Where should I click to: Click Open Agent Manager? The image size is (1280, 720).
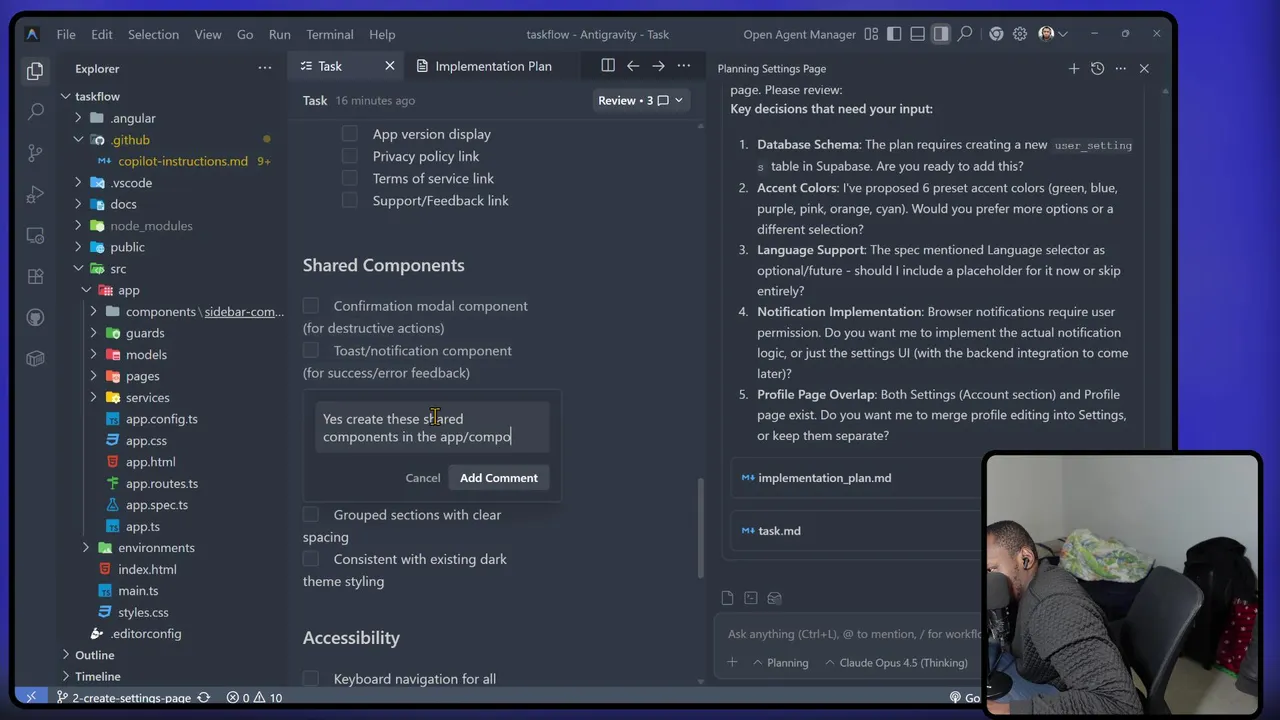click(800, 34)
